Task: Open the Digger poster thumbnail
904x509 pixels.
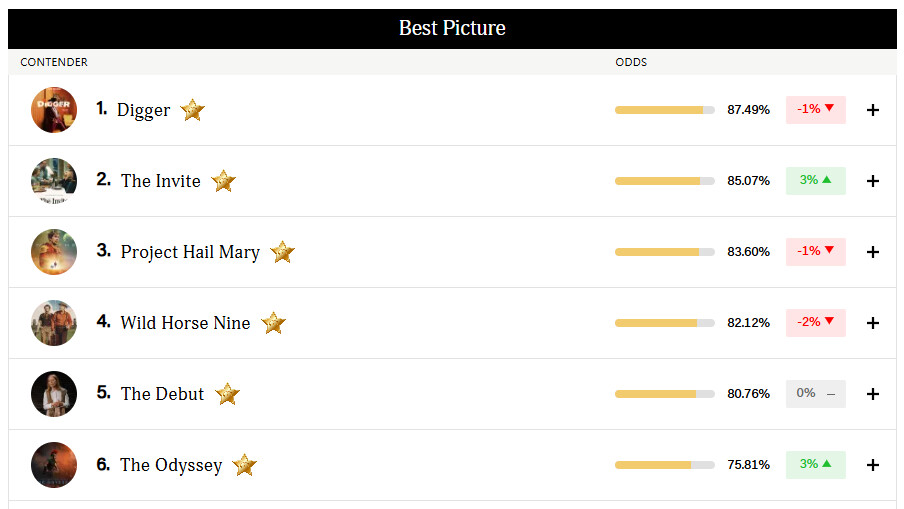Action: tap(54, 110)
